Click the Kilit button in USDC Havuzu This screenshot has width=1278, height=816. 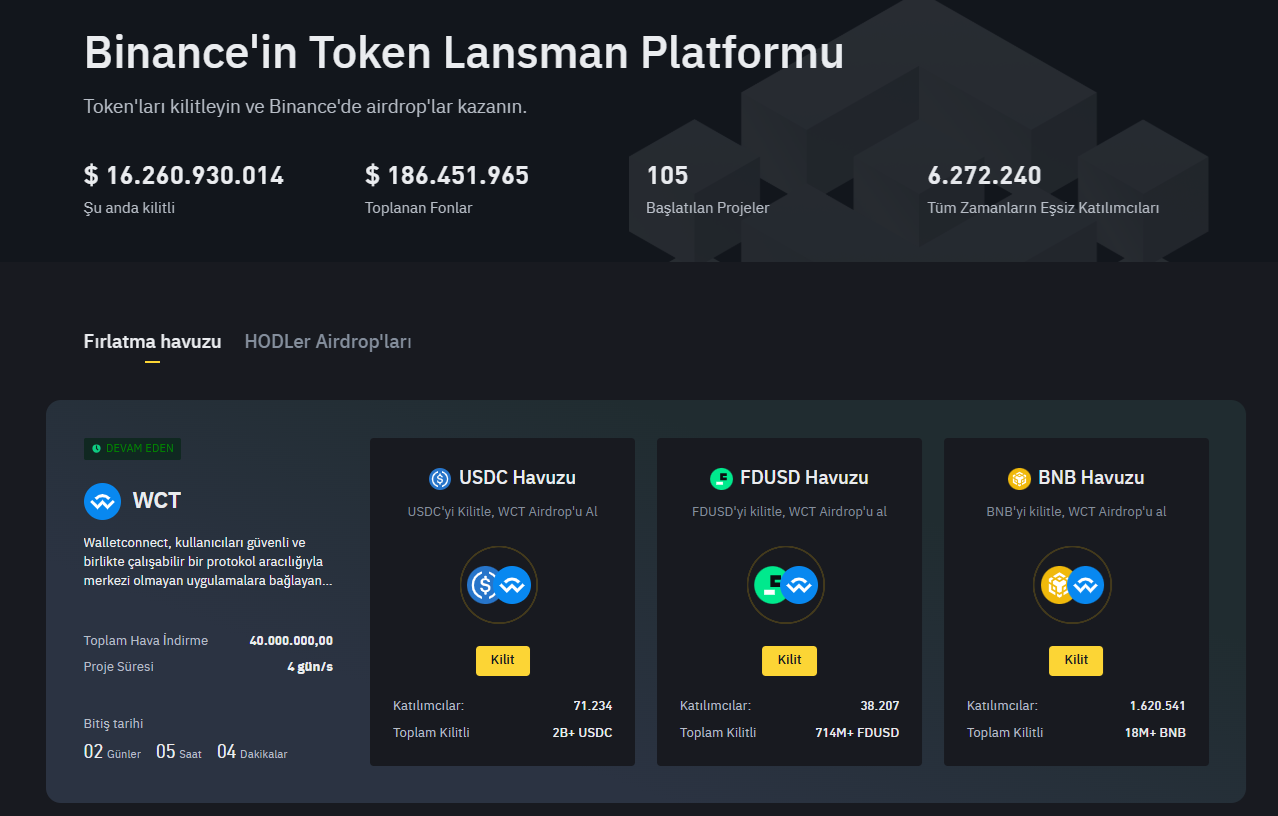click(x=502, y=660)
